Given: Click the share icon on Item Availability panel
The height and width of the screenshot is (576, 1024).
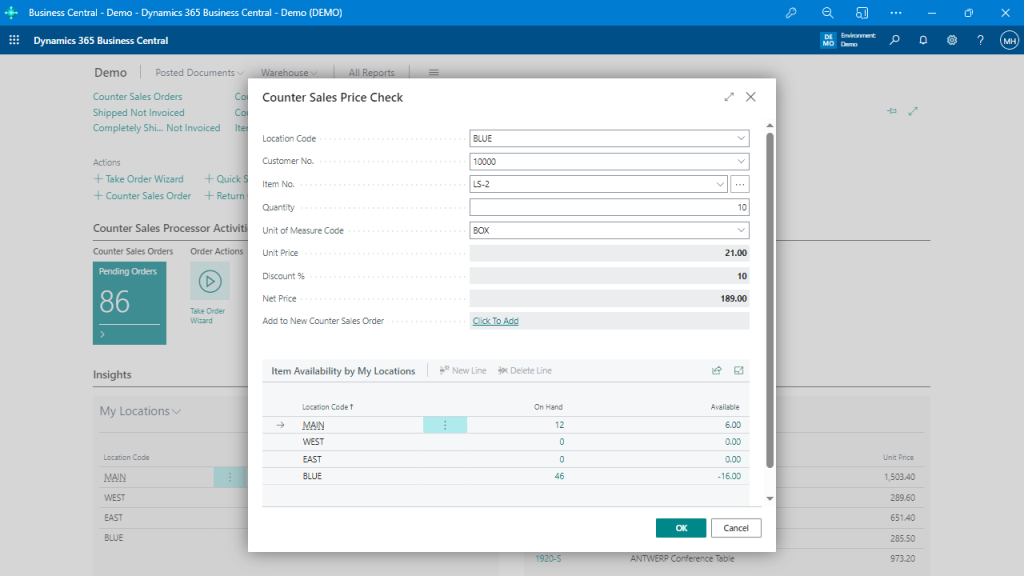Looking at the screenshot, I should 717,370.
